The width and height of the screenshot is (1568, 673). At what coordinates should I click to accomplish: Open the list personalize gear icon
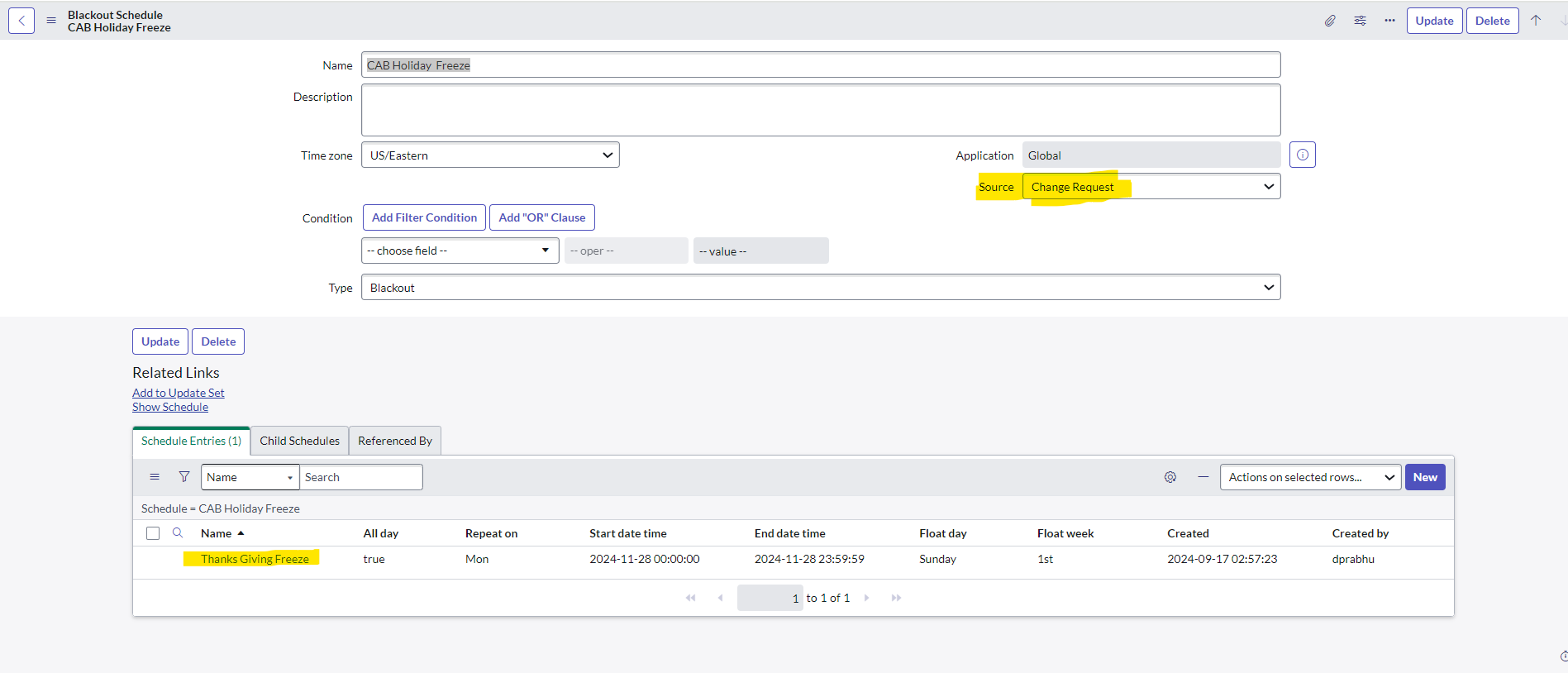click(1170, 477)
